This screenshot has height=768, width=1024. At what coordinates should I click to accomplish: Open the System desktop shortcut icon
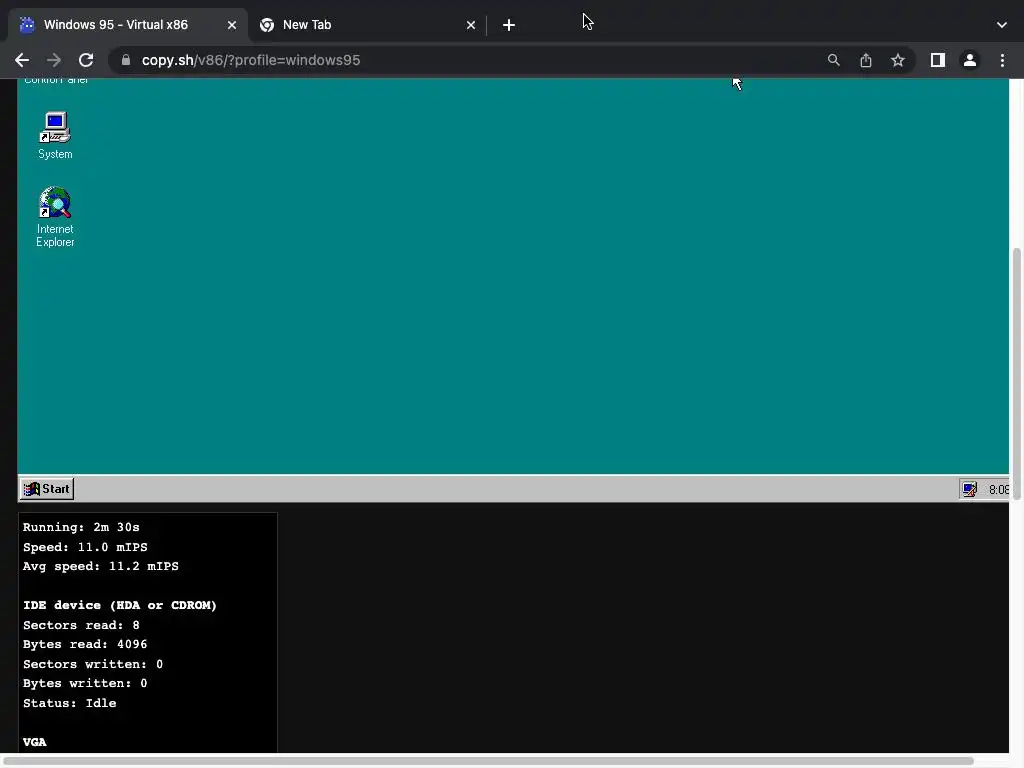pyautogui.click(x=55, y=135)
